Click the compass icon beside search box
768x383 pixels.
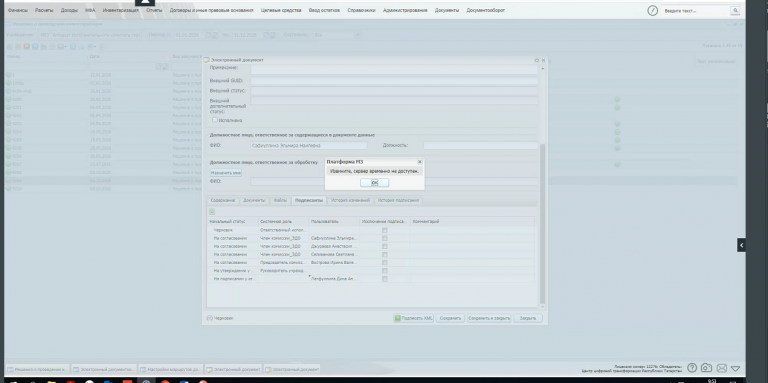[x=652, y=10]
